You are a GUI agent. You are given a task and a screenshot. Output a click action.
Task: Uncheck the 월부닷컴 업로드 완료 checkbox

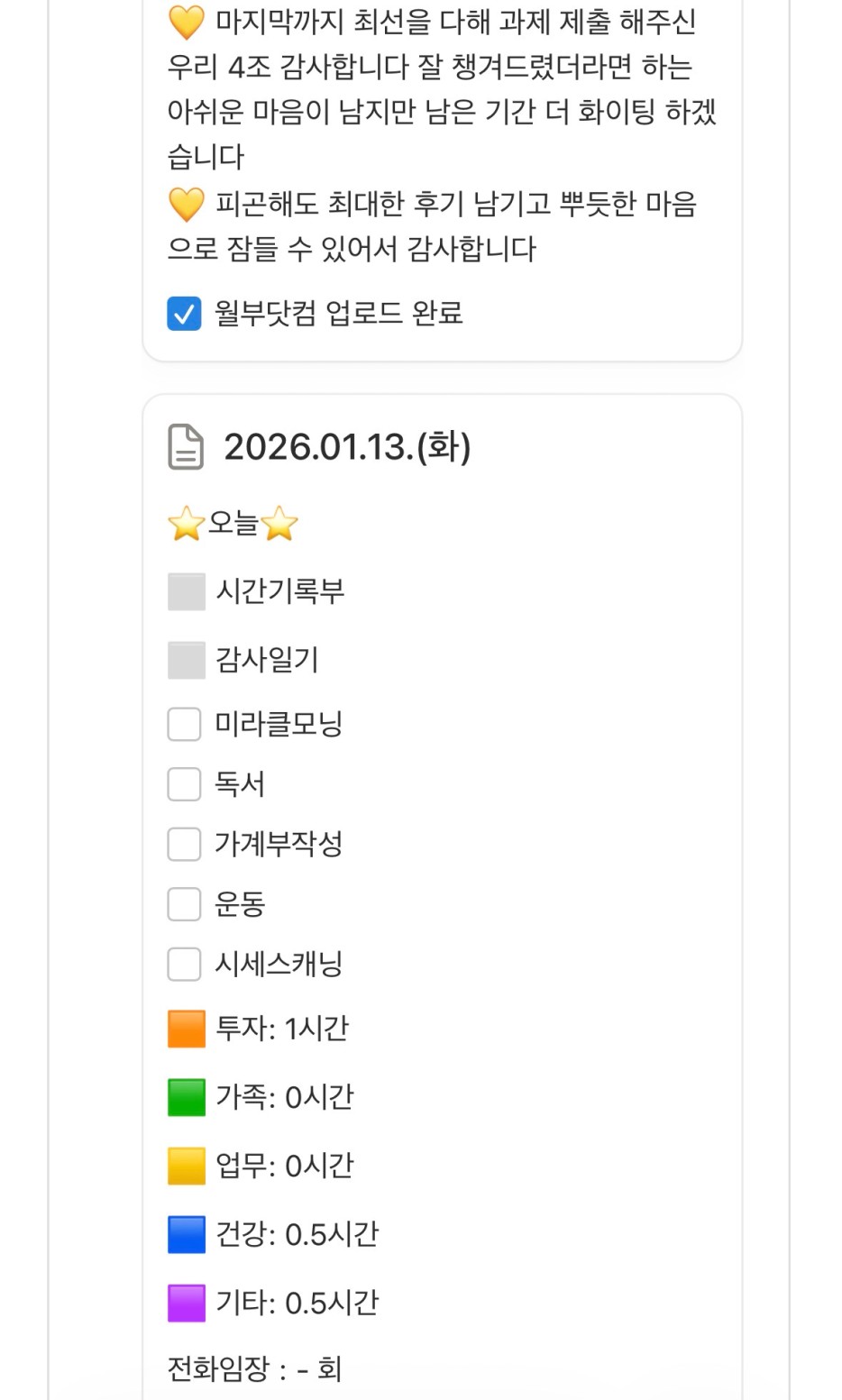tap(184, 314)
